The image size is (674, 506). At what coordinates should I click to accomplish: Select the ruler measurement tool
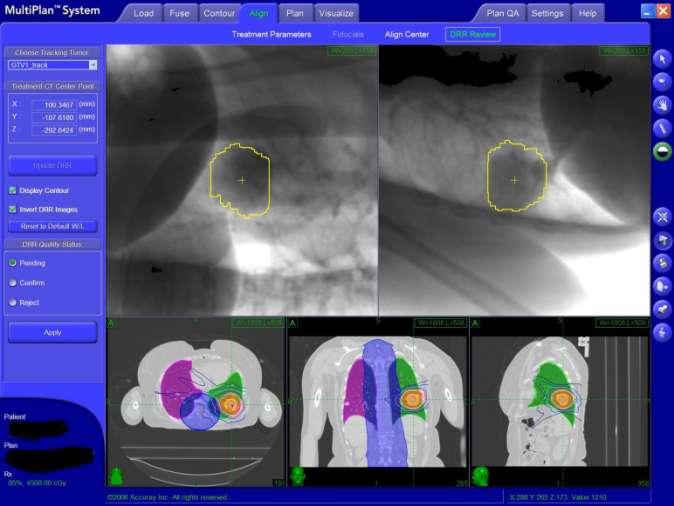pyautogui.click(x=662, y=128)
